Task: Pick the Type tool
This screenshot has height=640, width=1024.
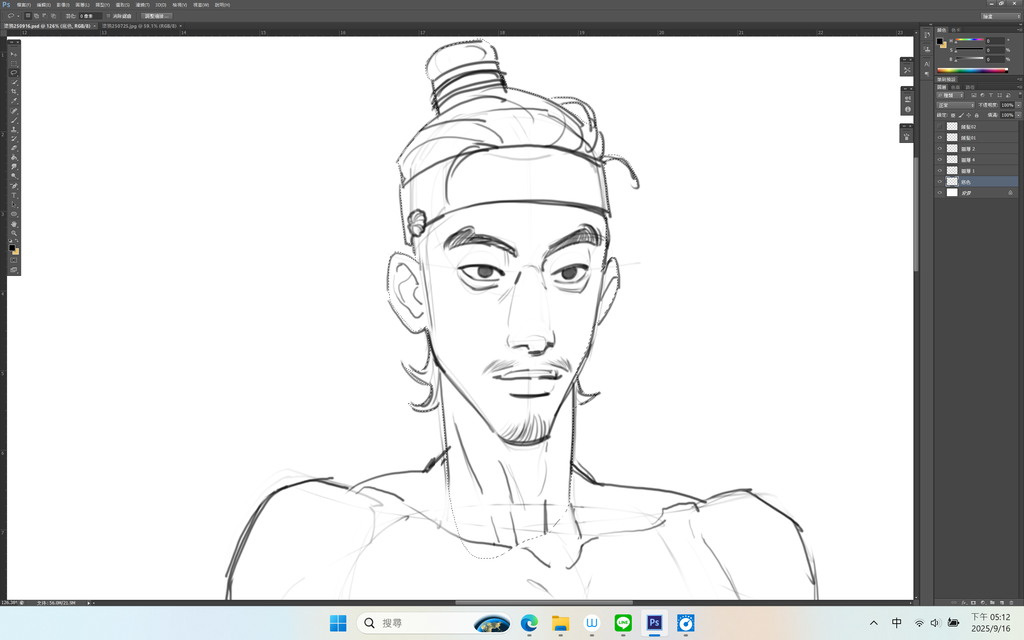Action: coord(14,185)
